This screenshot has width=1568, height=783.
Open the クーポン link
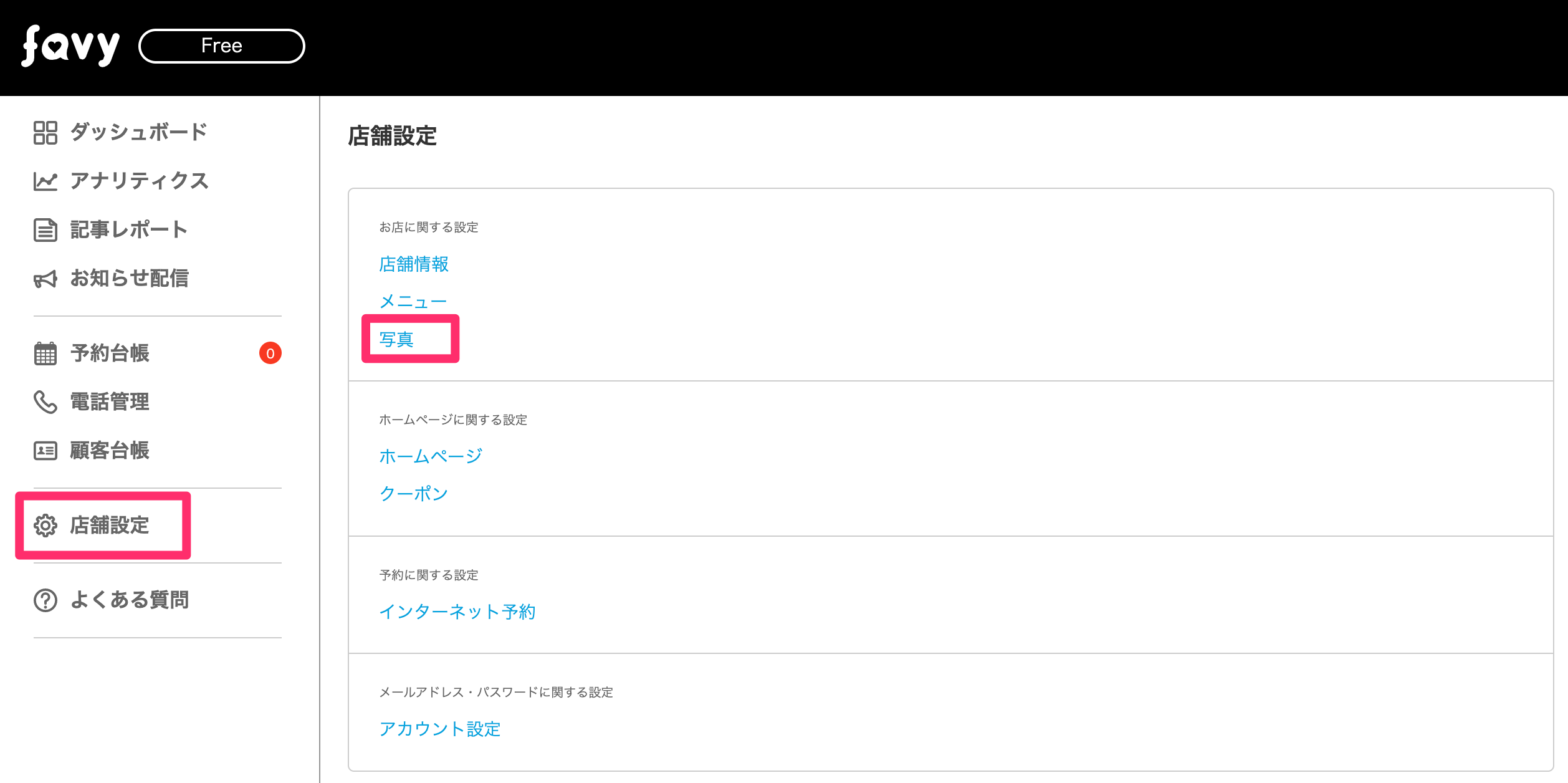click(x=414, y=494)
